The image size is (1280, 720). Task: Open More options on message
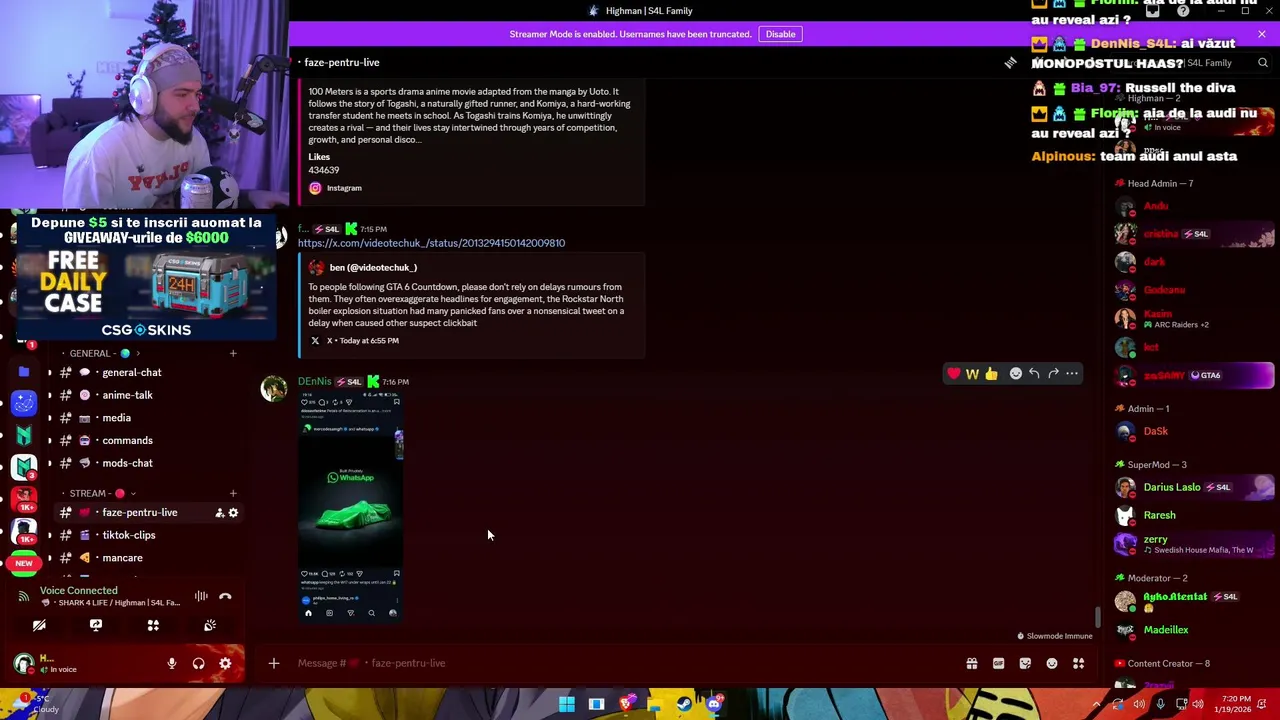1072,374
